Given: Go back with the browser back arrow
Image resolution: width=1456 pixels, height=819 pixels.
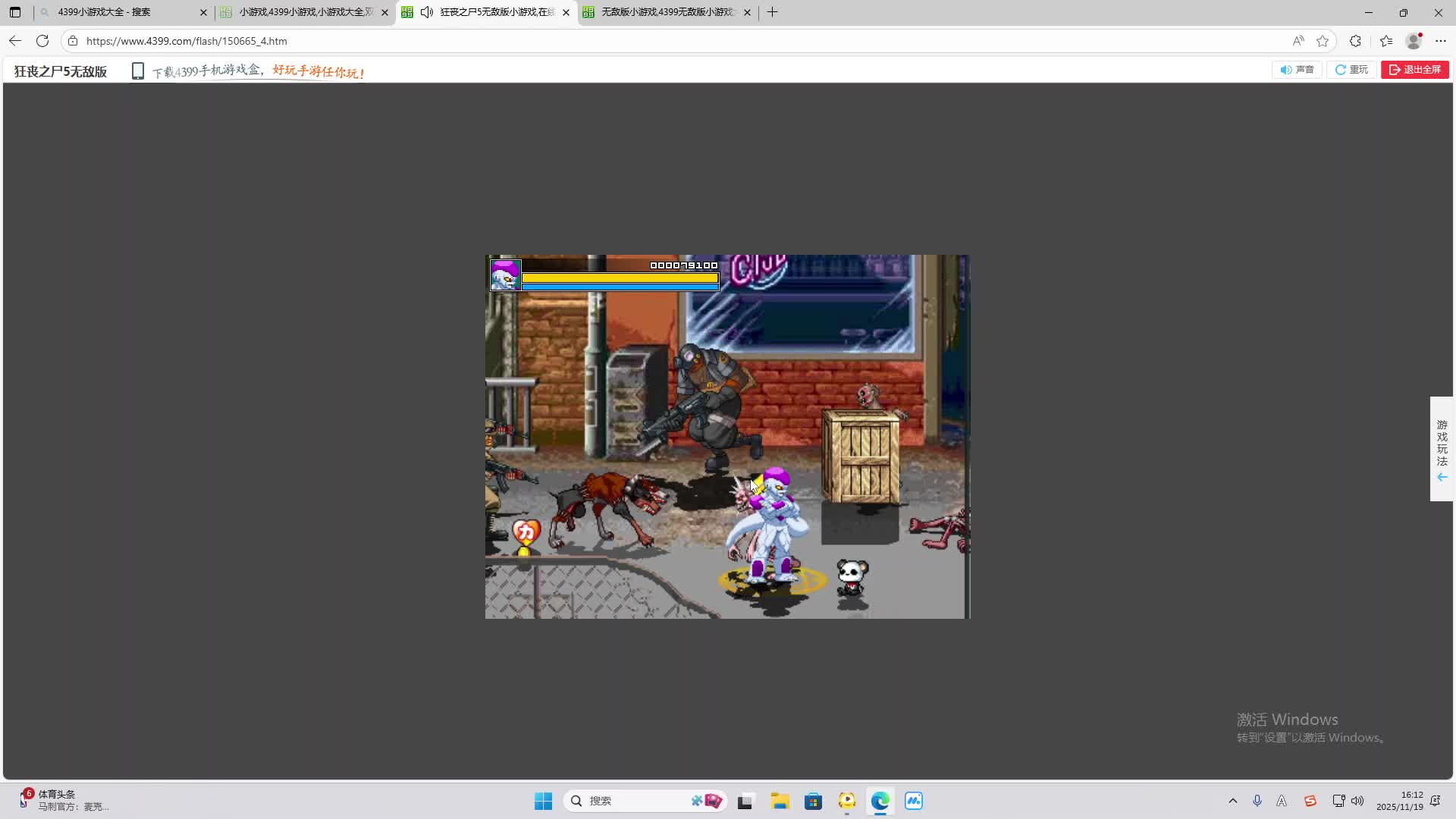Looking at the screenshot, I should pyautogui.click(x=15, y=41).
